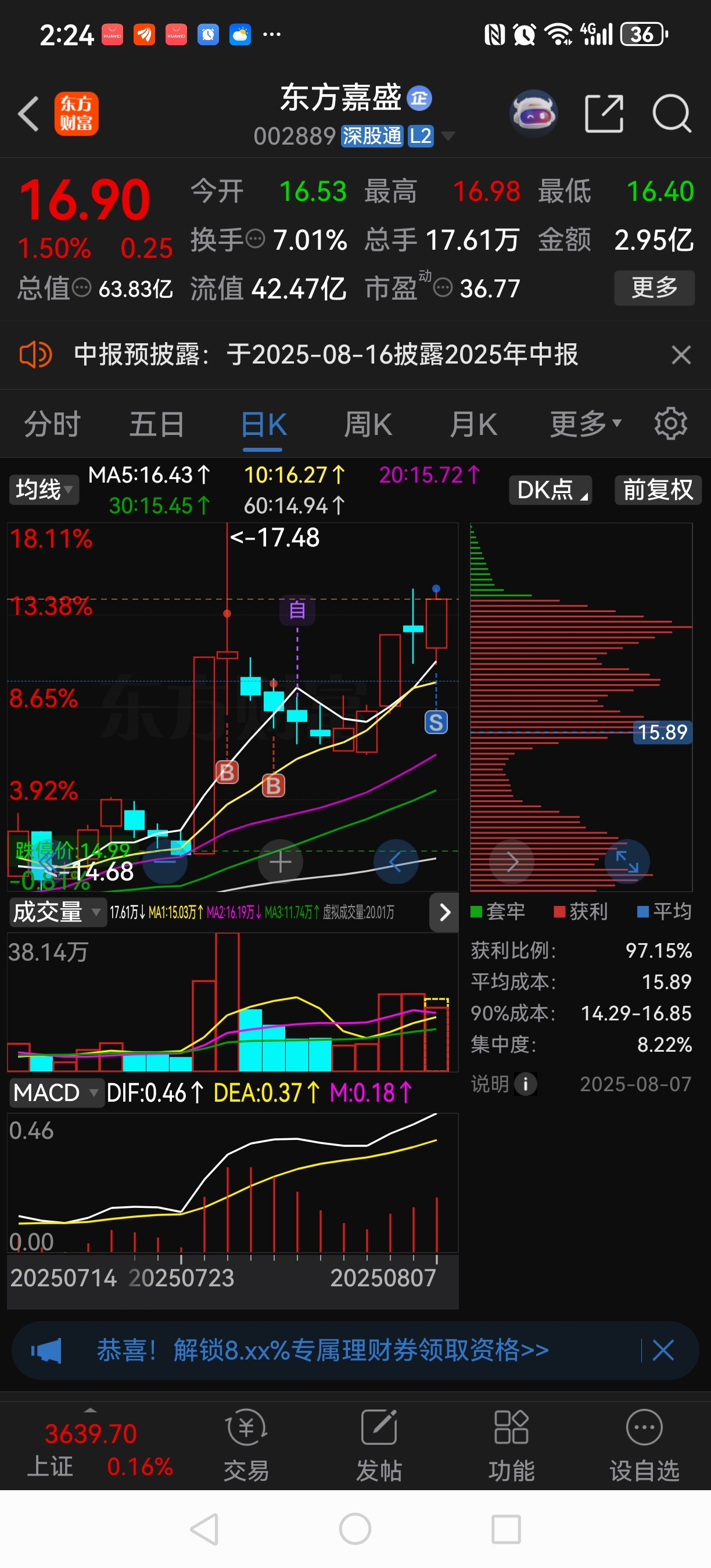Open the 功能 functions menu
Image resolution: width=711 pixels, height=1568 pixels.
511,1445
